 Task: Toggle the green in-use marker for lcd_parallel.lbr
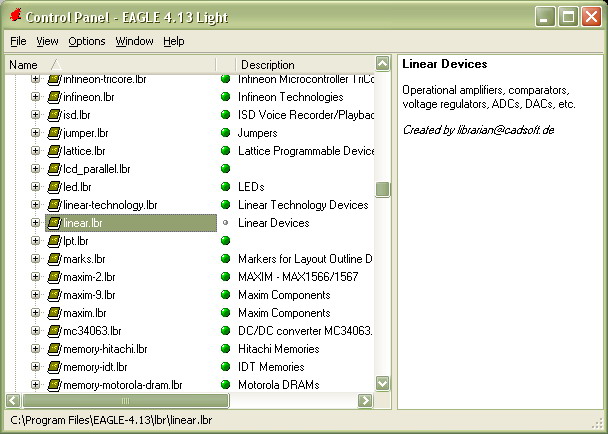click(x=225, y=168)
